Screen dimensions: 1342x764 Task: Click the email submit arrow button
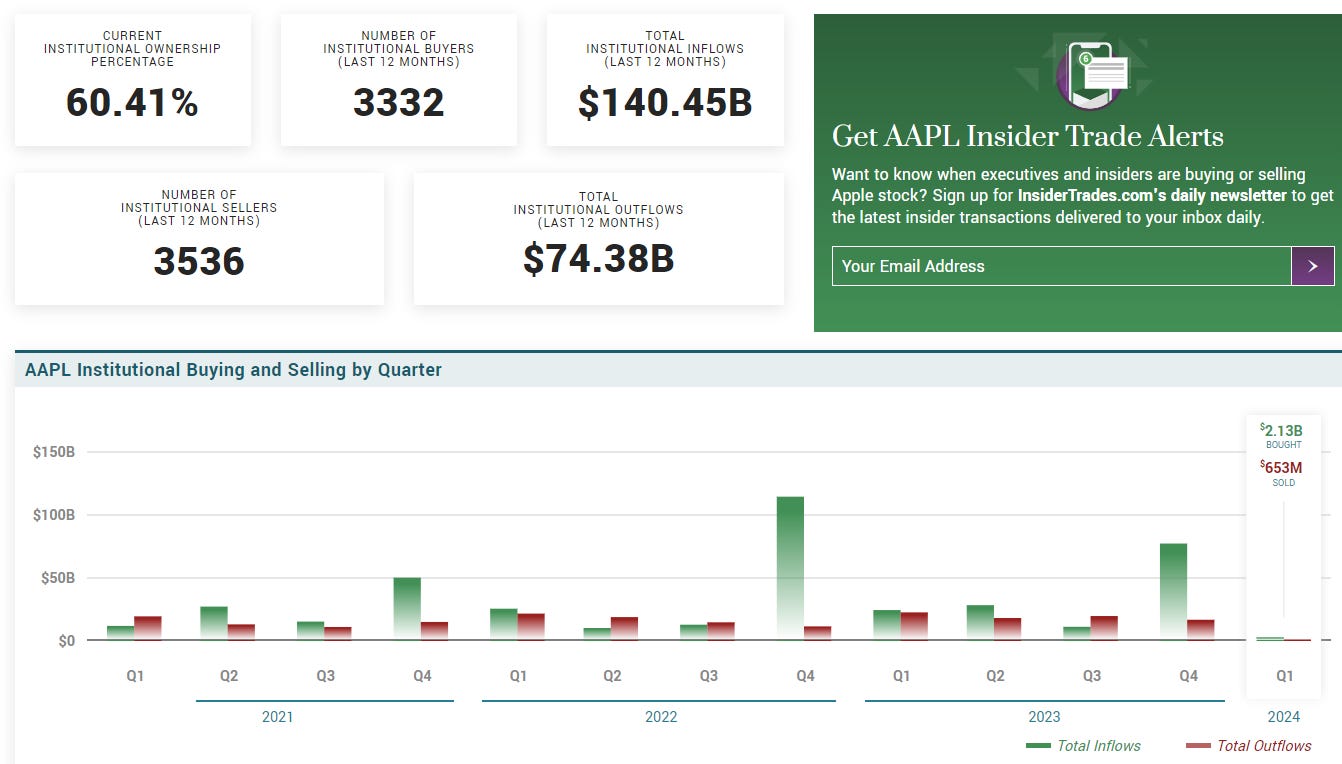point(1312,266)
